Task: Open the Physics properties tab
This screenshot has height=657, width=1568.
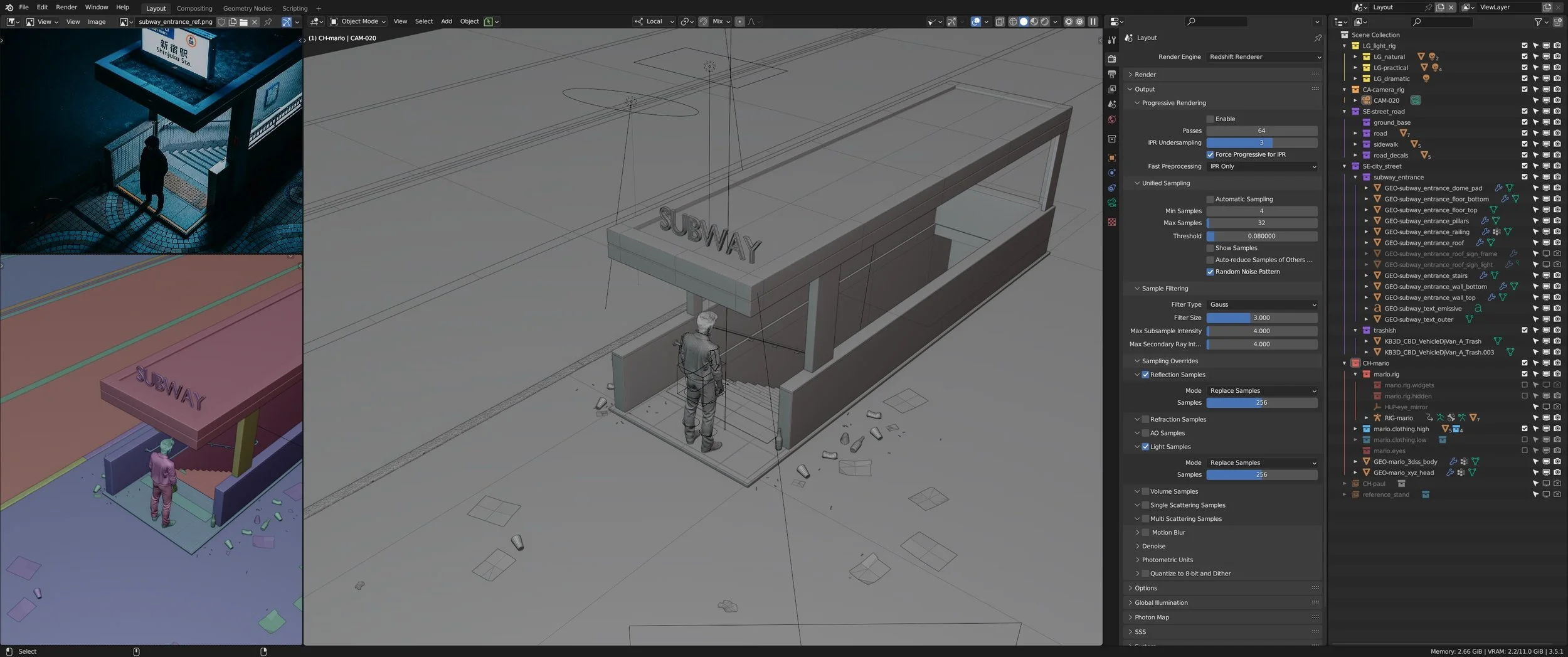Action: (x=1111, y=173)
